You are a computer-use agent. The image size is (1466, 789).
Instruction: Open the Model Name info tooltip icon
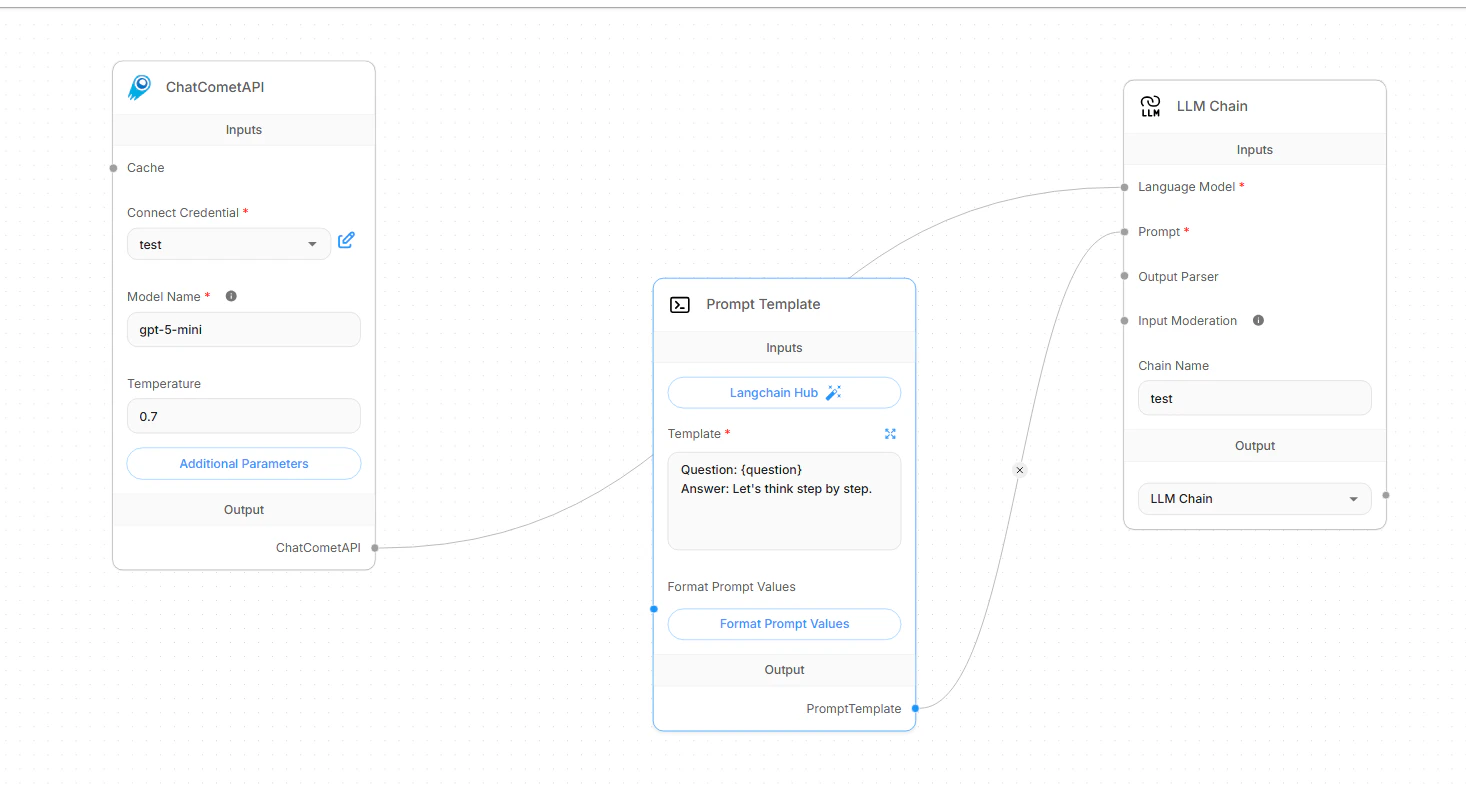[x=231, y=296]
